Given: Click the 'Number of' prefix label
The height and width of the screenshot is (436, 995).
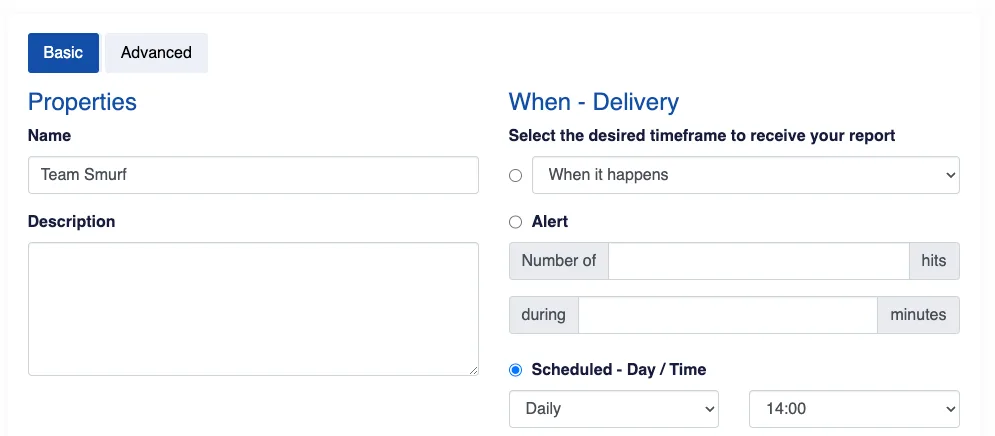Looking at the screenshot, I should click(x=559, y=261).
